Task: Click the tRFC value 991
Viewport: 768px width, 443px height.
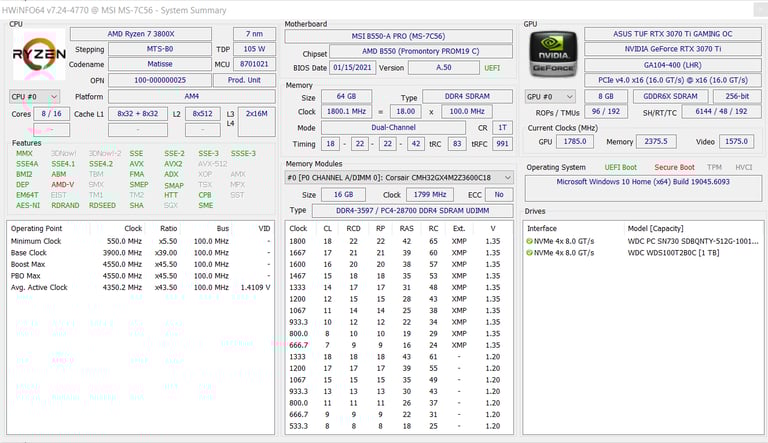Action: (x=502, y=144)
